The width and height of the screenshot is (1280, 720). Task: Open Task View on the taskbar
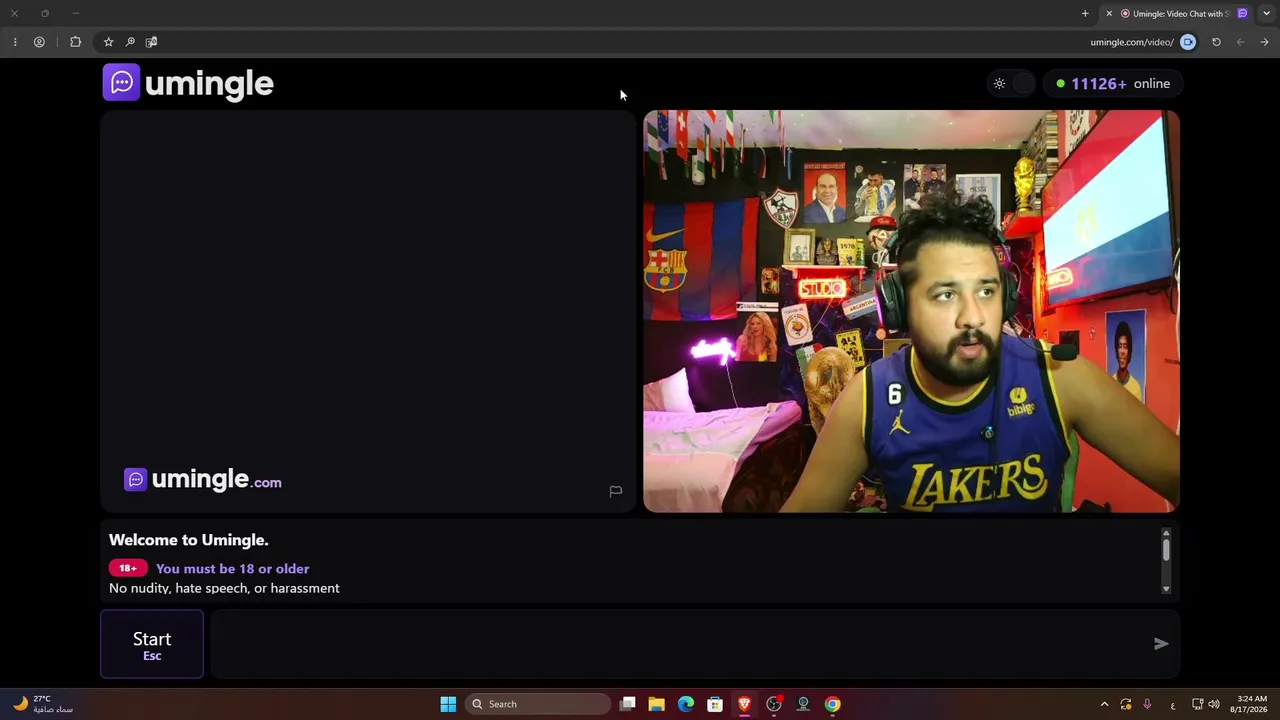[x=628, y=704]
